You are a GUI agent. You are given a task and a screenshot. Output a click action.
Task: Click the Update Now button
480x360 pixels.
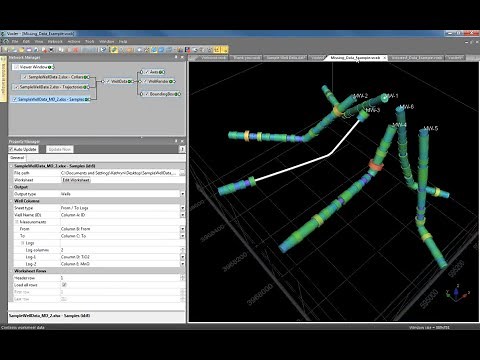tap(60, 149)
